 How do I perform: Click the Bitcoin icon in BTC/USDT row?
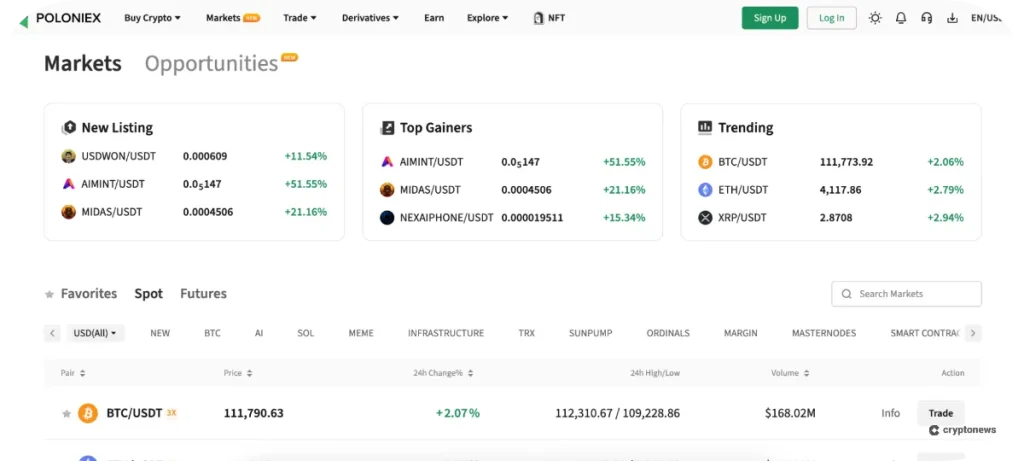pyautogui.click(x=88, y=413)
